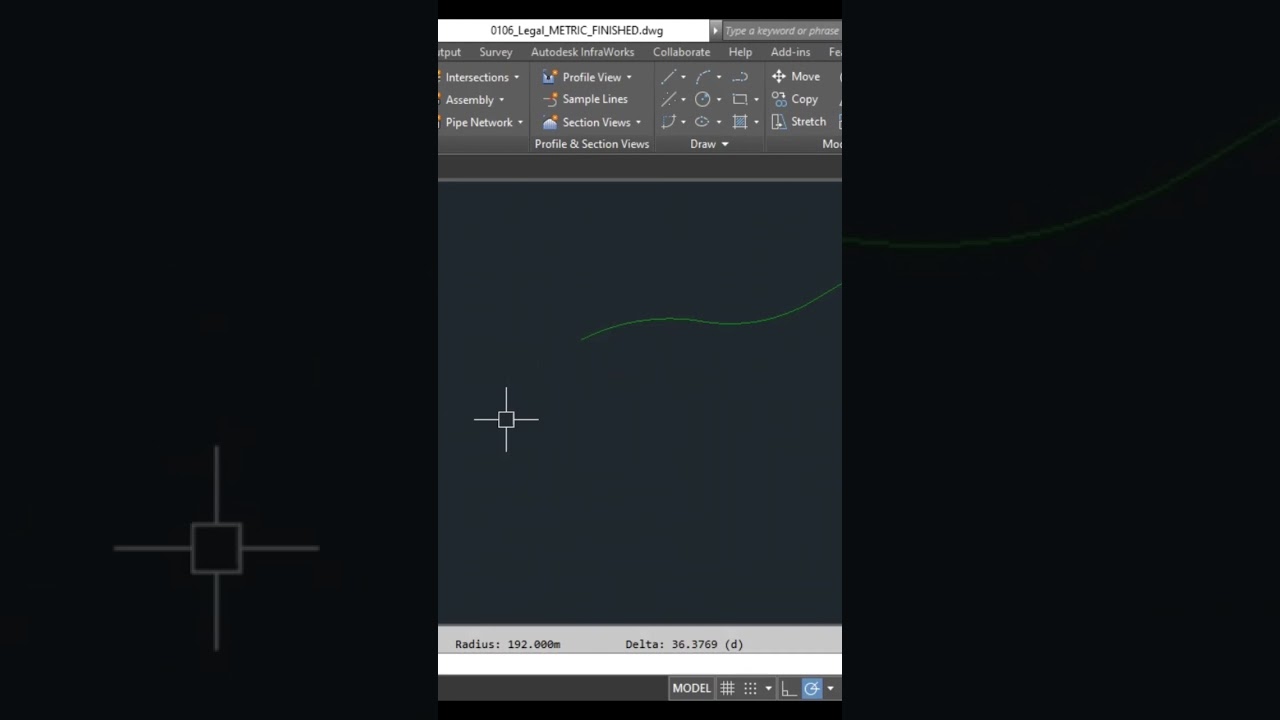Choose the construction line tool
The image size is (1280, 720).
point(668,99)
